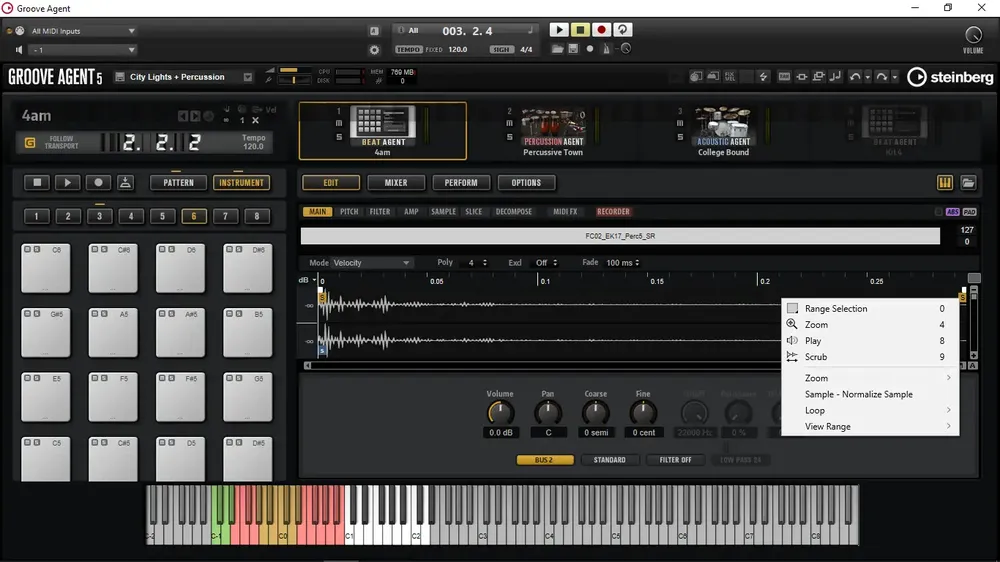Click the undo arrow icon in toolbar
The width and height of the screenshot is (1000, 562).
click(855, 77)
